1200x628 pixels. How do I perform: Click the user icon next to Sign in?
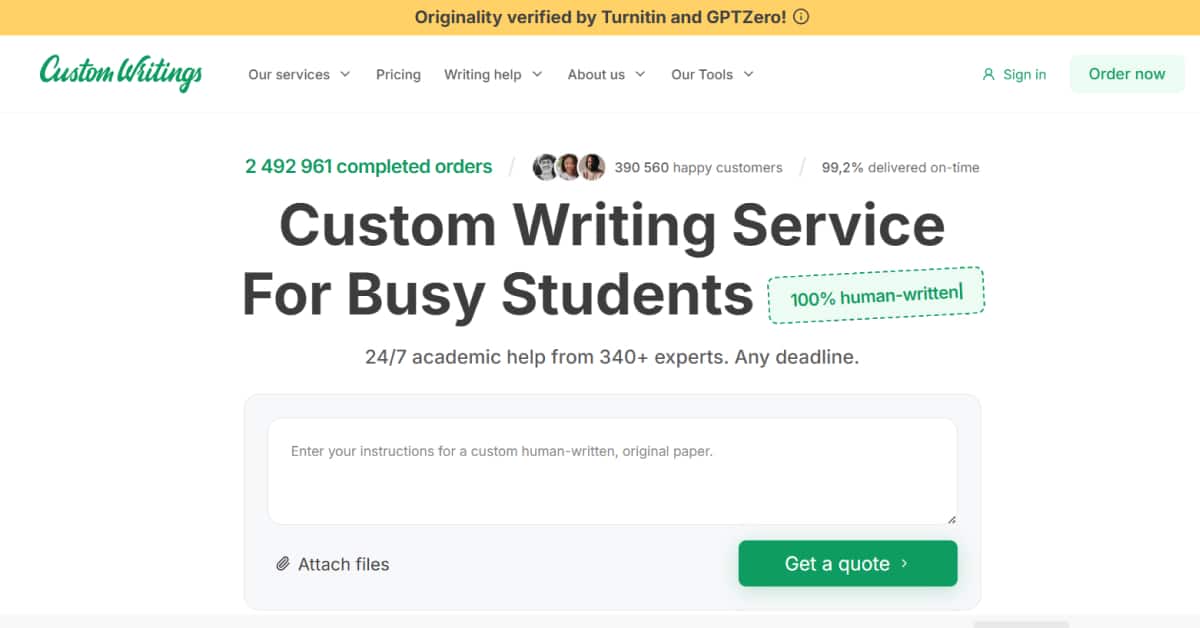pyautogui.click(x=989, y=74)
